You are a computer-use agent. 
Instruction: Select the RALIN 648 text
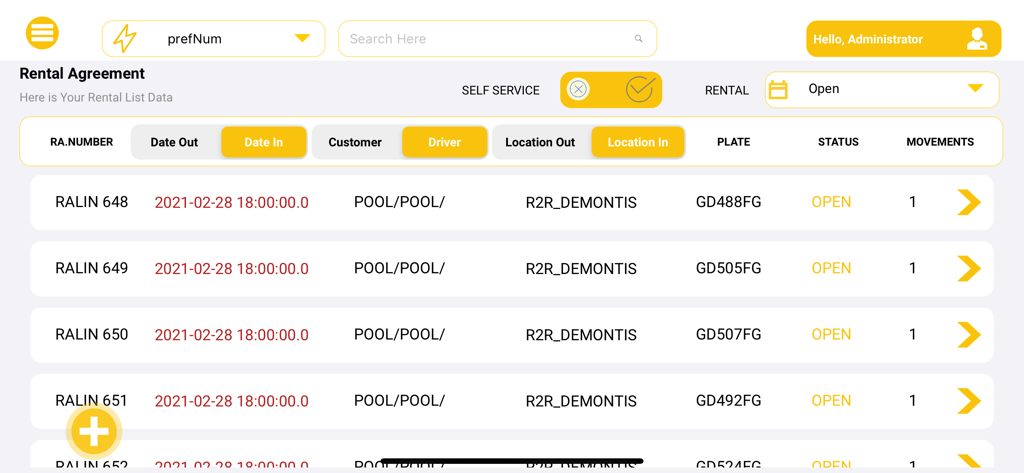pyautogui.click(x=91, y=202)
